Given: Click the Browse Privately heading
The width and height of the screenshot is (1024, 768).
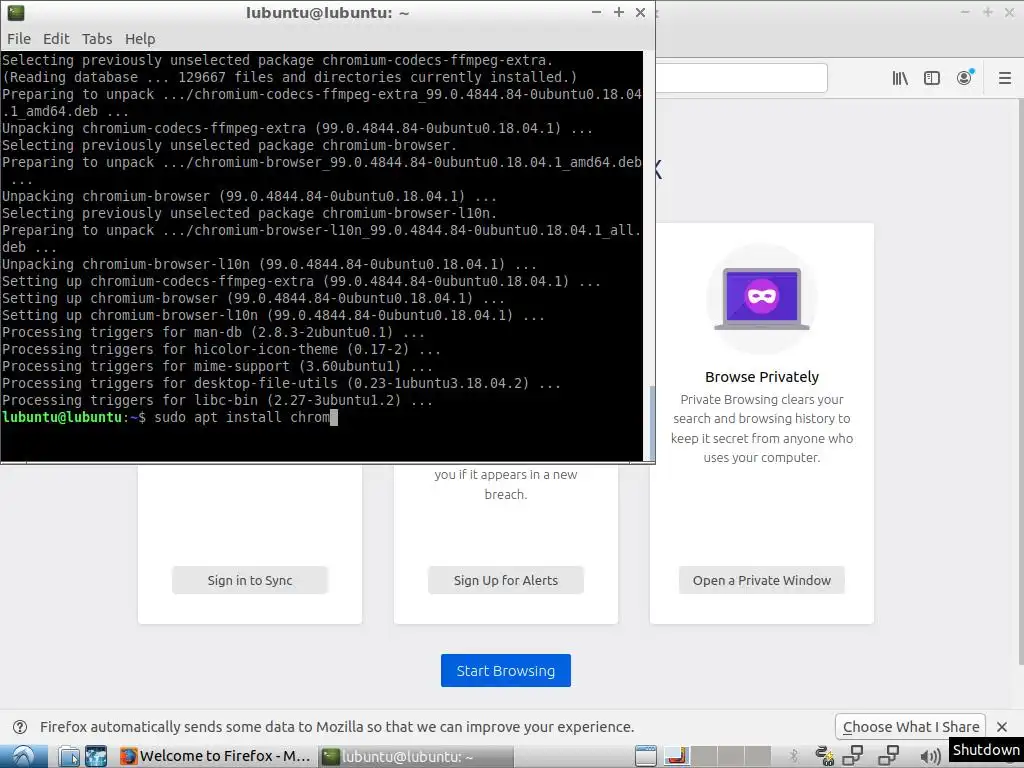Looking at the screenshot, I should [761, 377].
